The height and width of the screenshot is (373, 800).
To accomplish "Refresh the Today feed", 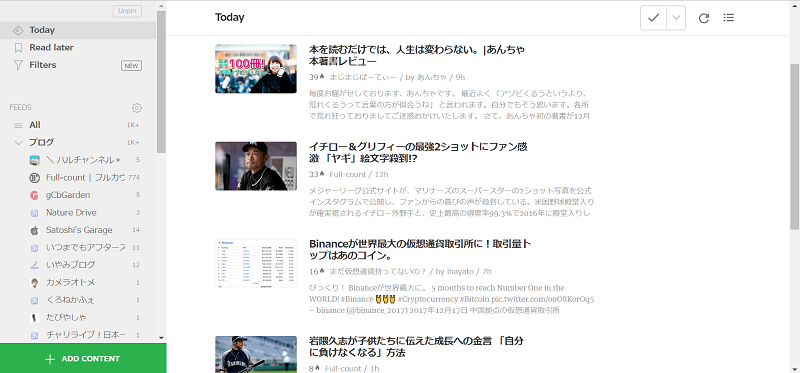I will point(704,18).
